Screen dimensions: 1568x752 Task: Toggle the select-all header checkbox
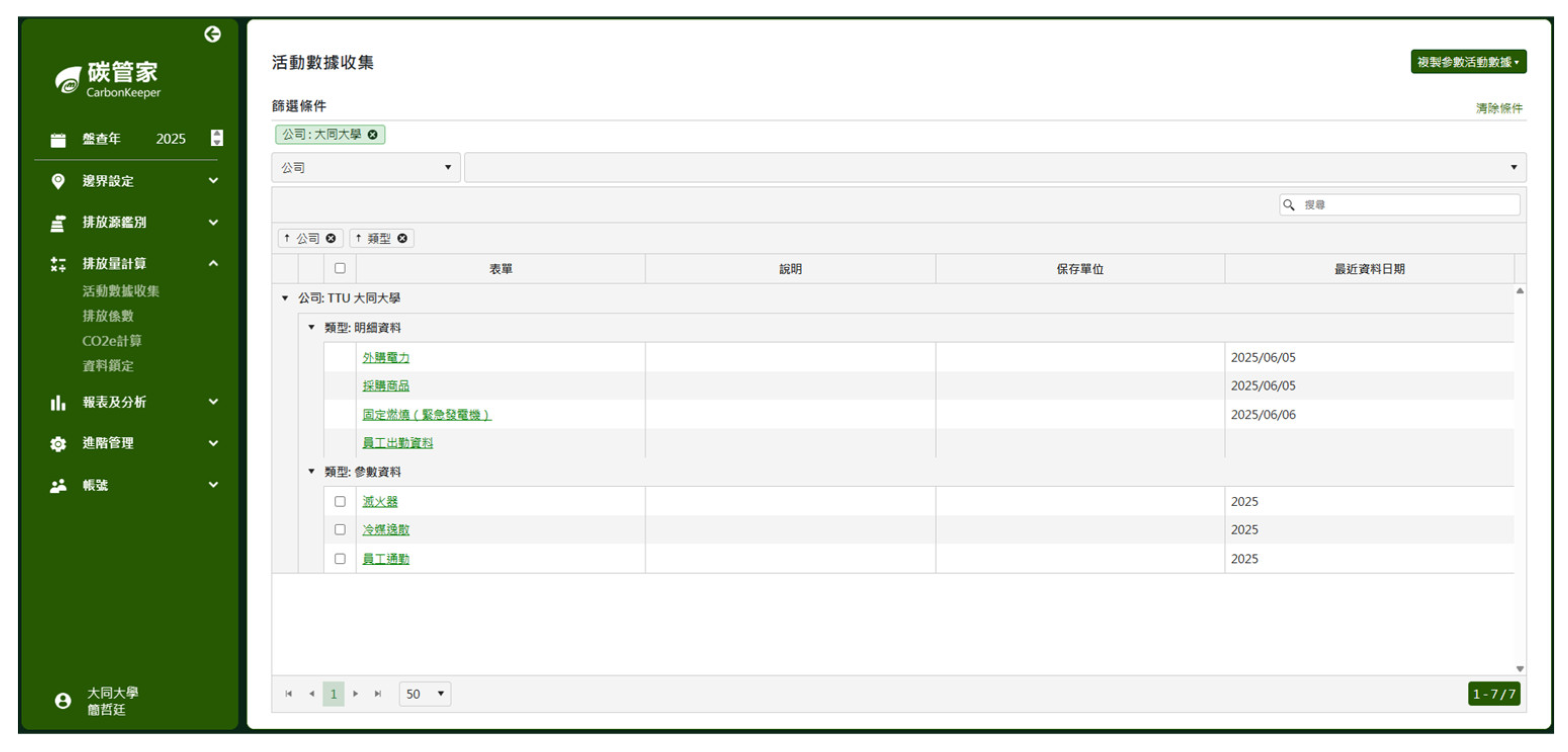[x=340, y=269]
